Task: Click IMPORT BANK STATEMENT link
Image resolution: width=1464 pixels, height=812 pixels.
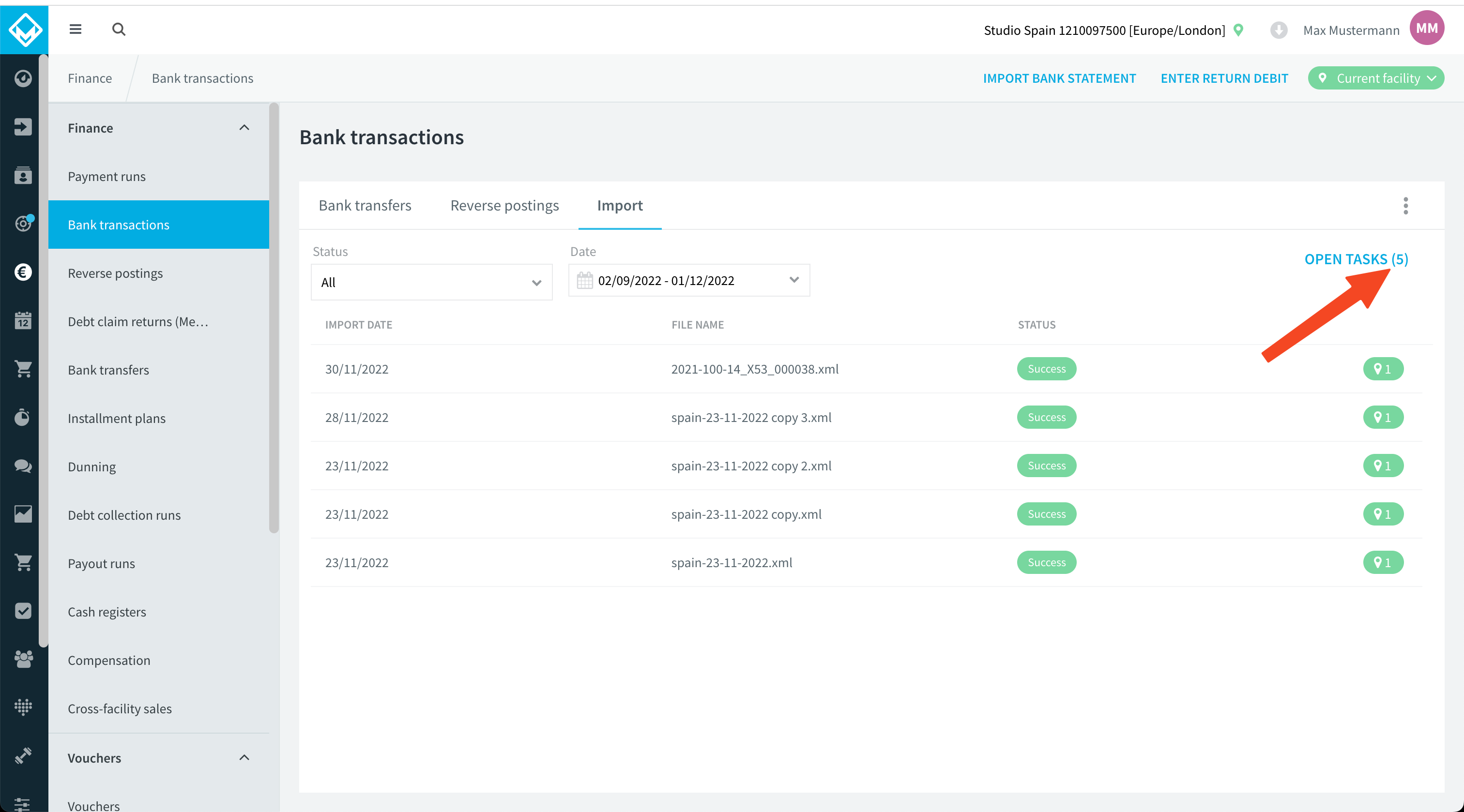Action: (1059, 78)
